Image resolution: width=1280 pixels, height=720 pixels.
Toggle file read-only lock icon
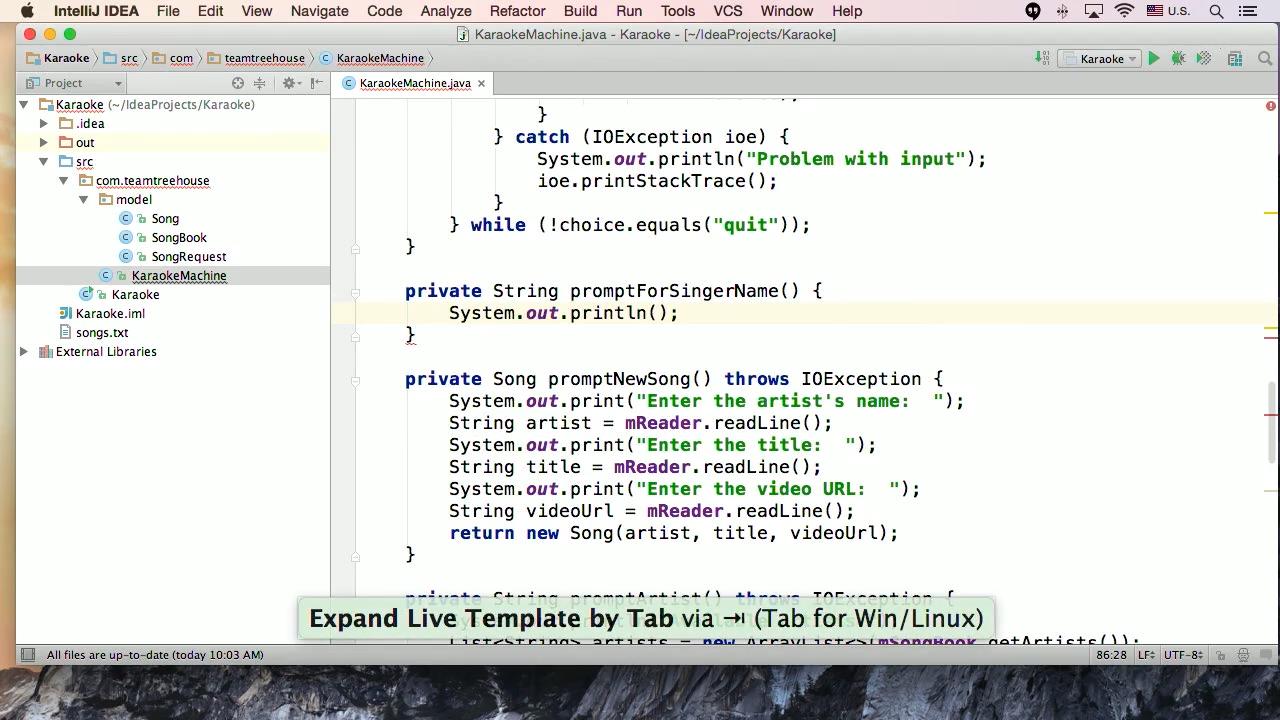click(x=1221, y=655)
